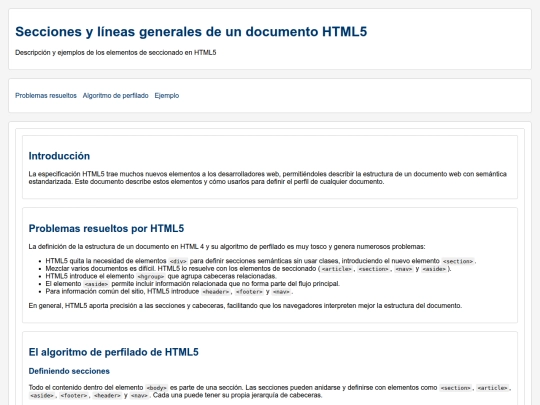Click 'El algoritmo de perfilado de HTML5' heading

pyautogui.click(x=114, y=352)
